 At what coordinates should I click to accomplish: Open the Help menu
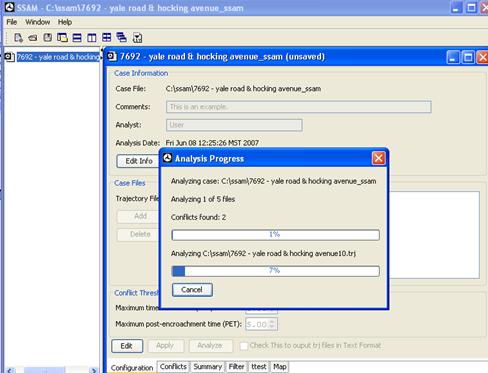click(65, 22)
